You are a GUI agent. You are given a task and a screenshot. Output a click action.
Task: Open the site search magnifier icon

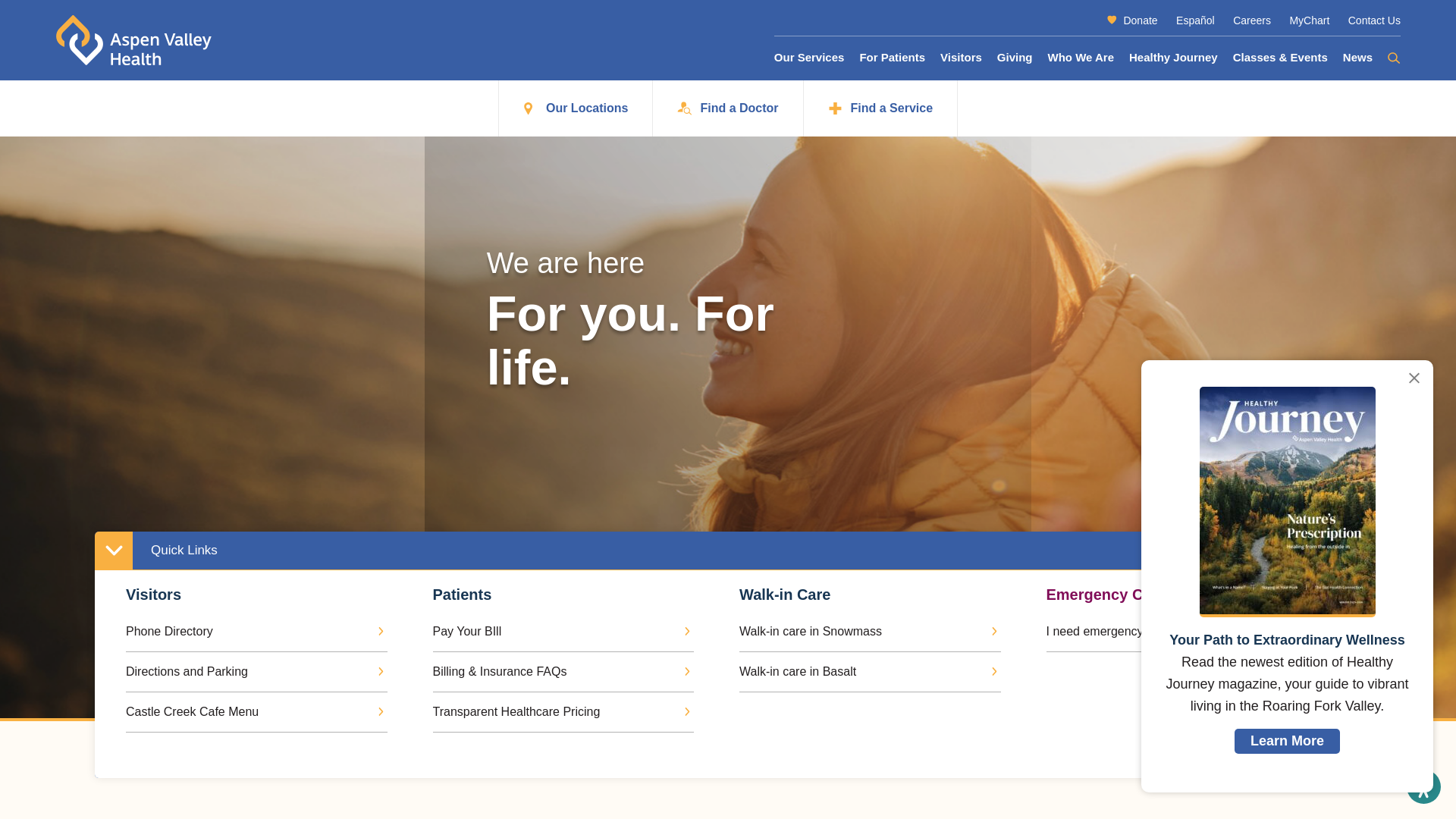pos(1394,58)
